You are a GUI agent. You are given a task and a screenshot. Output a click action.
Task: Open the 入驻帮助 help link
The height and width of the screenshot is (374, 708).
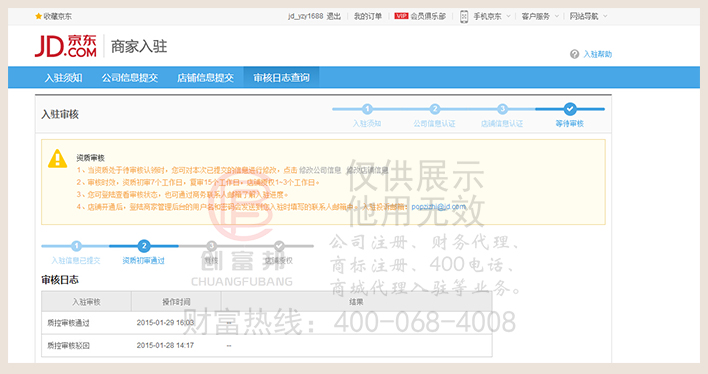click(x=597, y=54)
